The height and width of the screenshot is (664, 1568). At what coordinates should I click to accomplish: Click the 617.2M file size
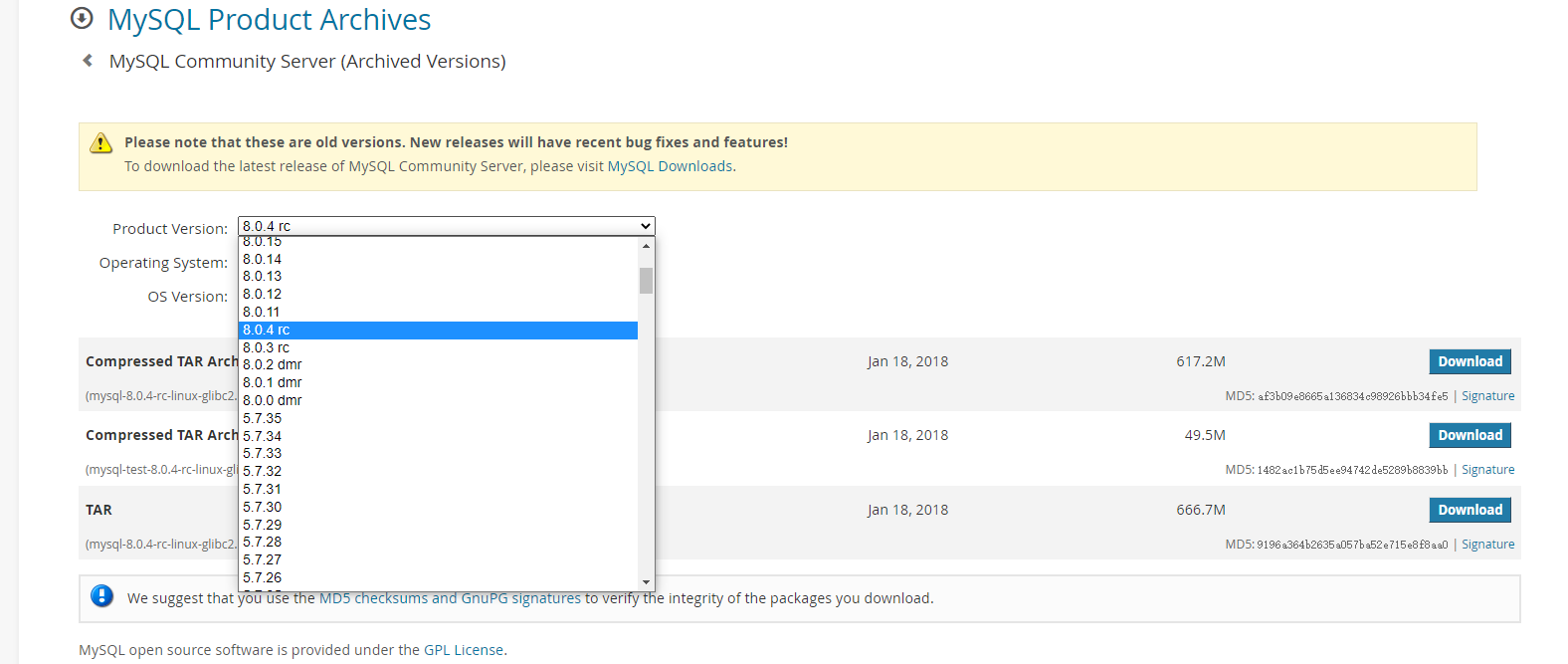[1201, 361]
